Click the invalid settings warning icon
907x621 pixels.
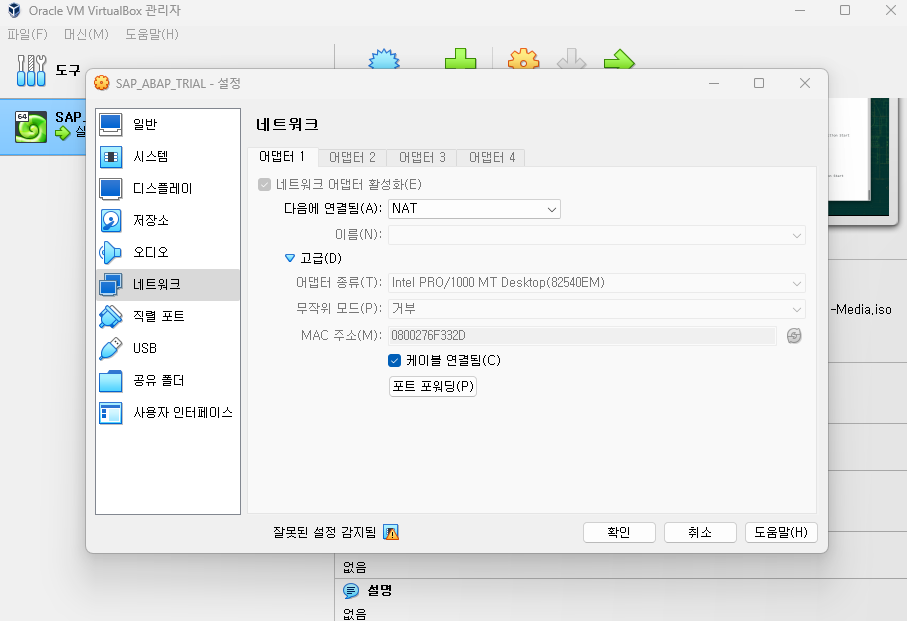coord(391,532)
